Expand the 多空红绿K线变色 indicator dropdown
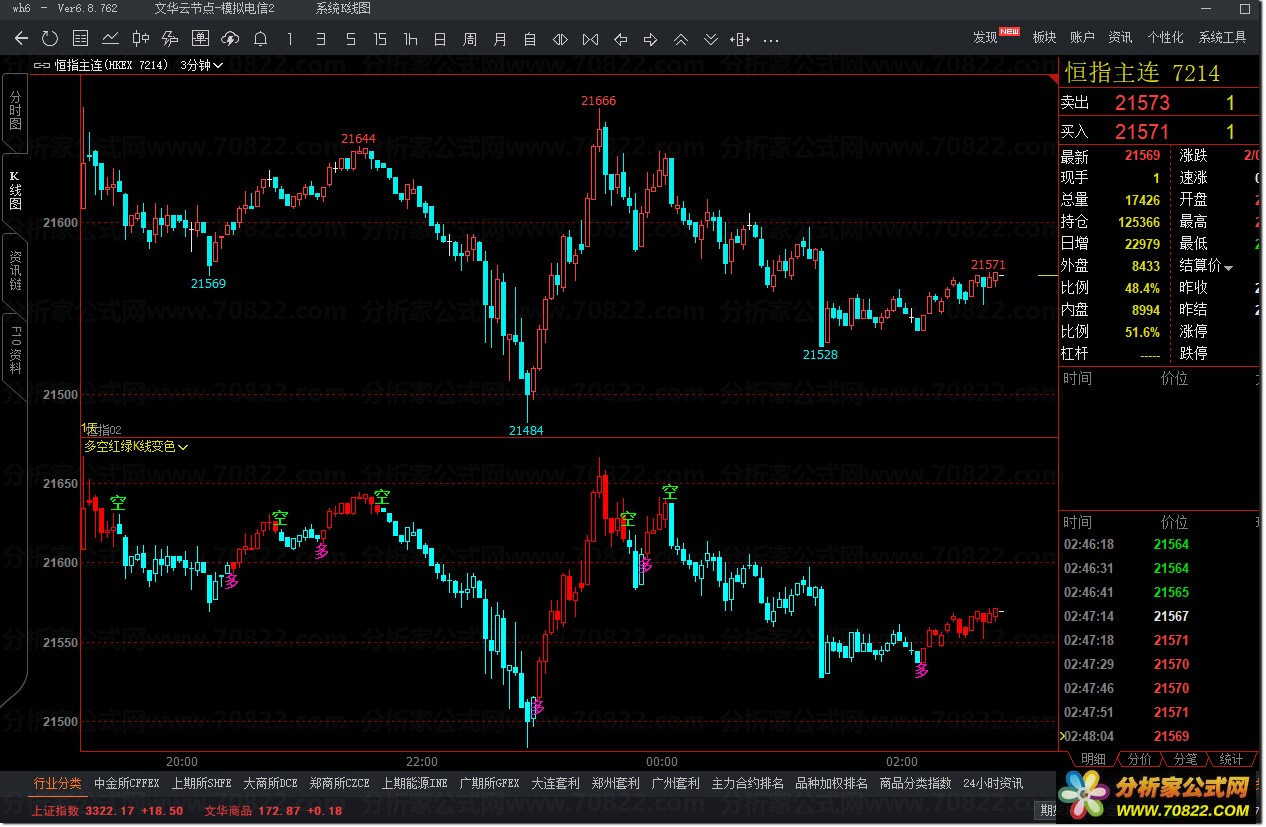The image size is (1266, 827). [x=183, y=447]
